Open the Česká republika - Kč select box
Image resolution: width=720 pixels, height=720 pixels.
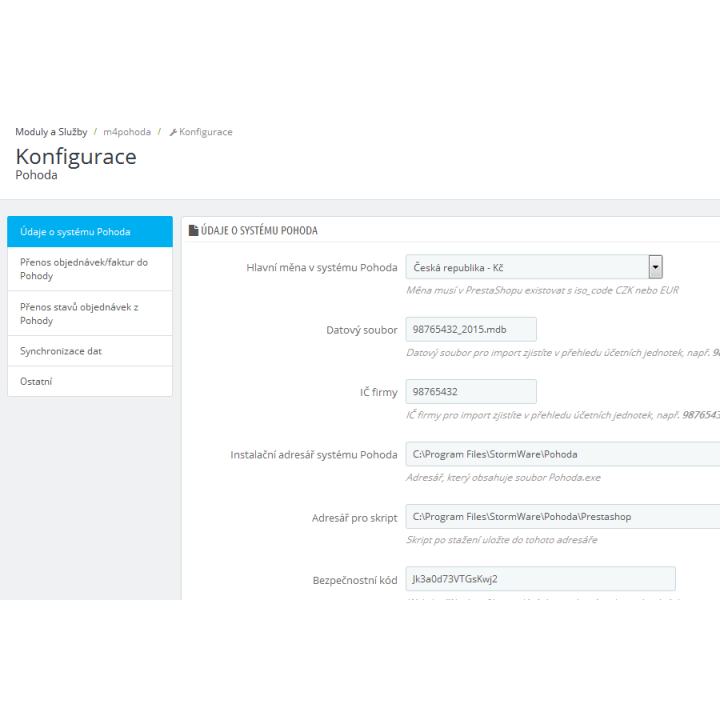point(534,267)
